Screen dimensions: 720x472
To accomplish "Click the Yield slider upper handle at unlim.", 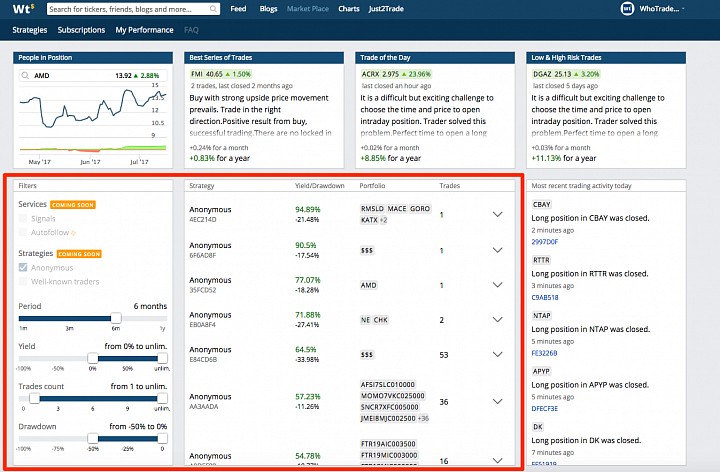I will tap(162, 358).
